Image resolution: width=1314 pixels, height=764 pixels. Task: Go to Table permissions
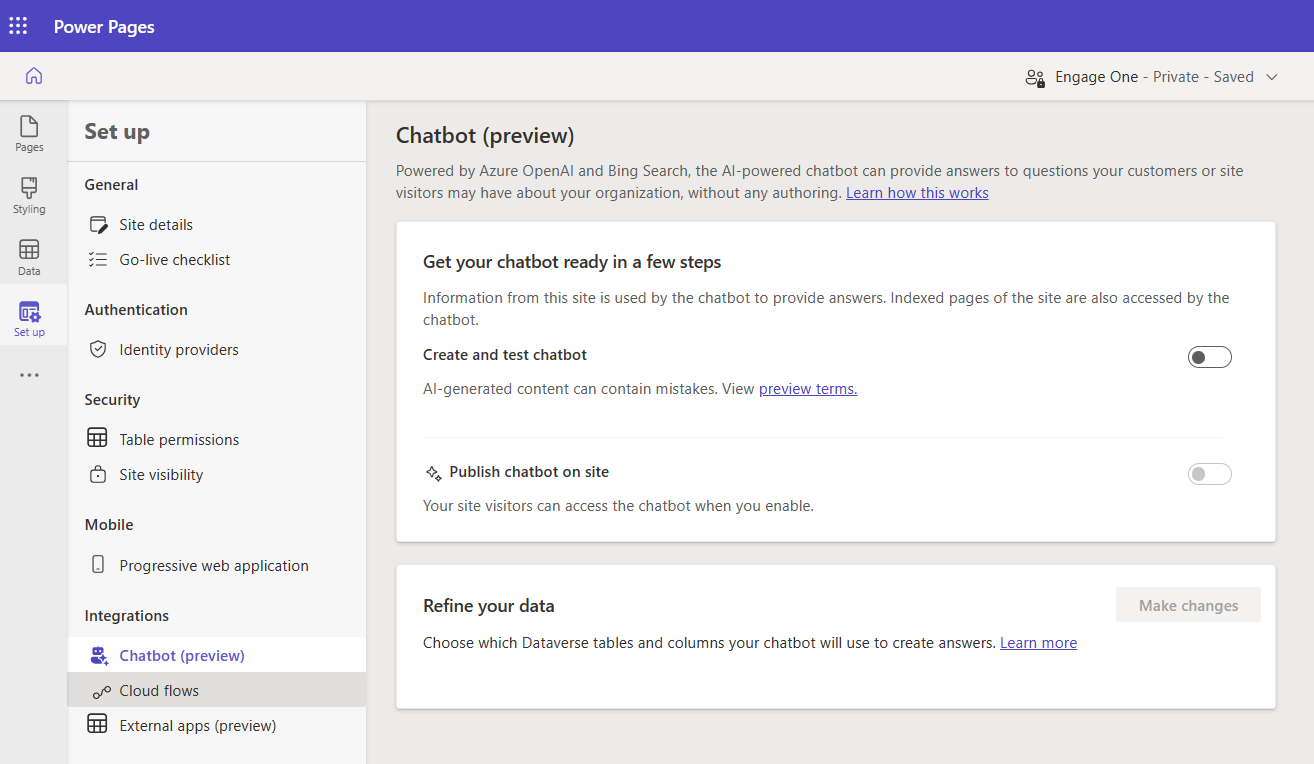179,440
